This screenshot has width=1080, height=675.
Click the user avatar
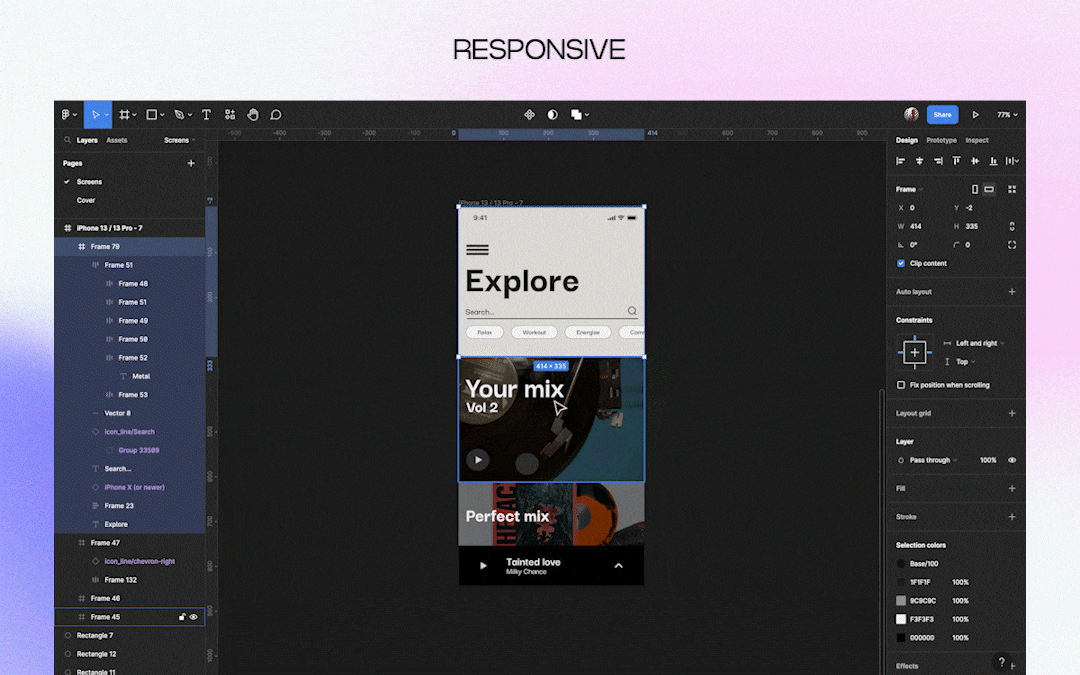coord(911,114)
